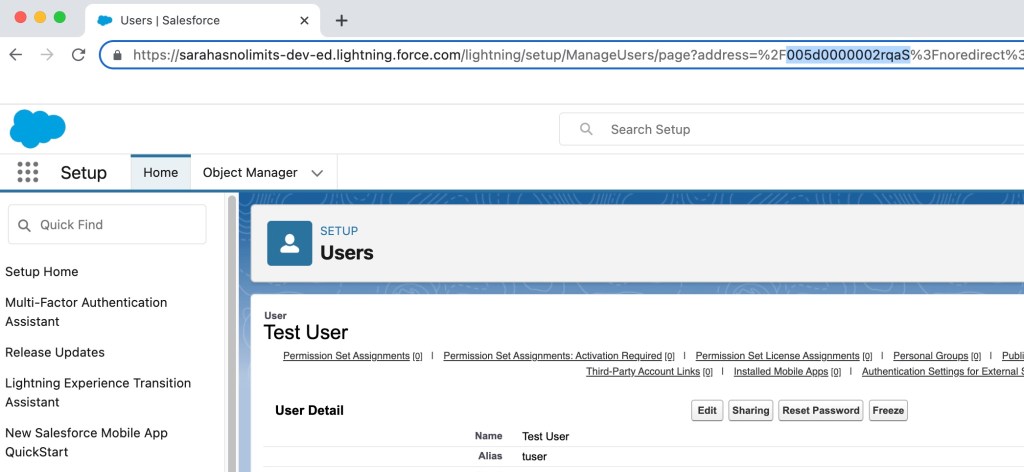This screenshot has height=472, width=1024.
Task: Open New Salesforce Mobile App QuickStart
Action: point(86,443)
